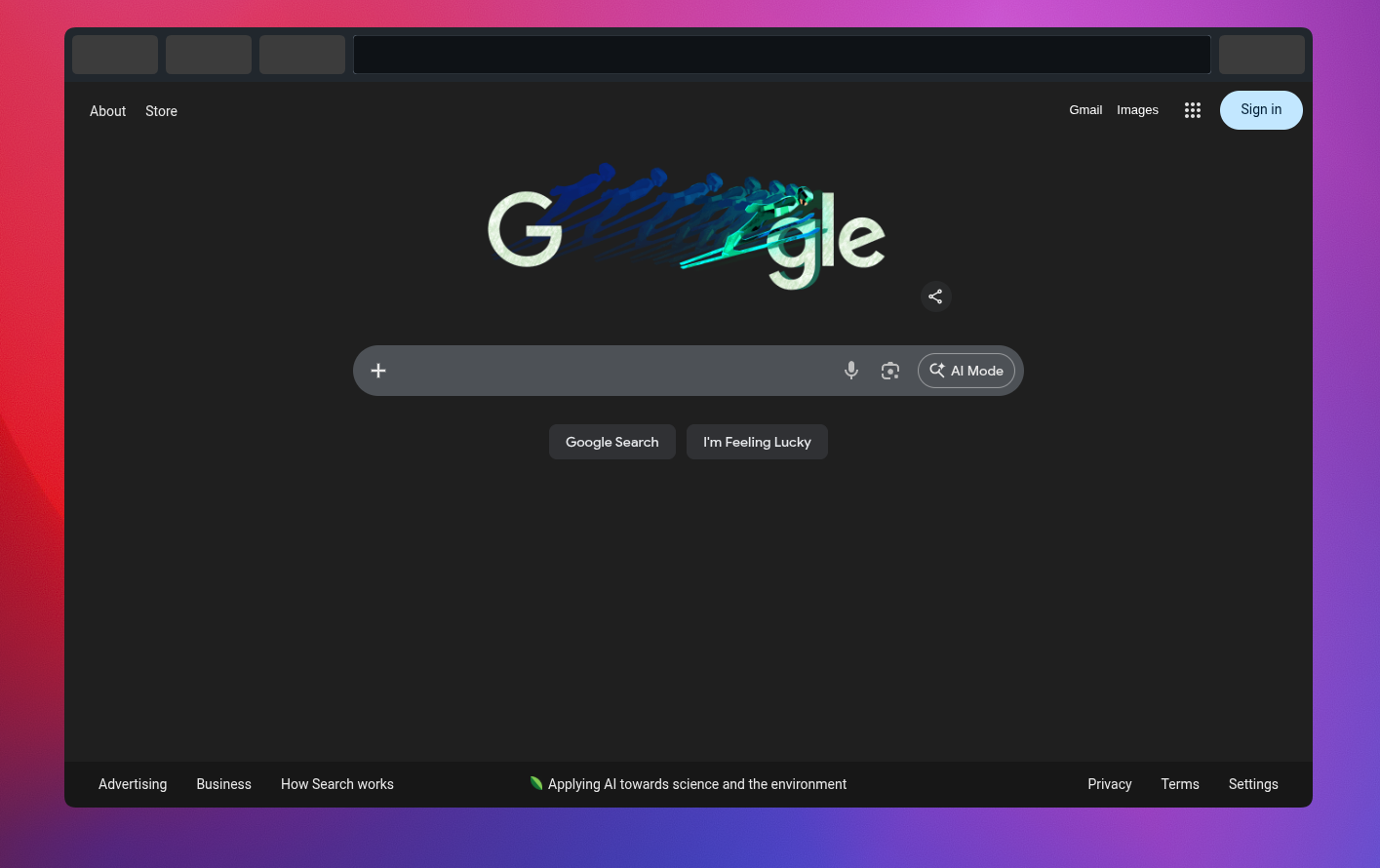Click the AI Mode sparkle icon
The image size is (1380, 868).
937,371
